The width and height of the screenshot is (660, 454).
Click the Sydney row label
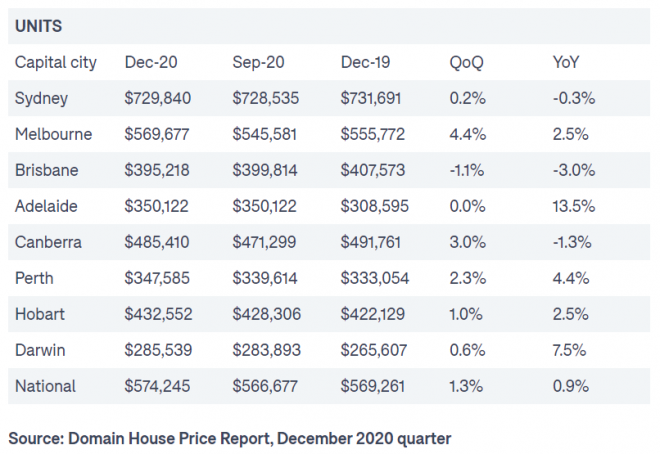point(43,98)
